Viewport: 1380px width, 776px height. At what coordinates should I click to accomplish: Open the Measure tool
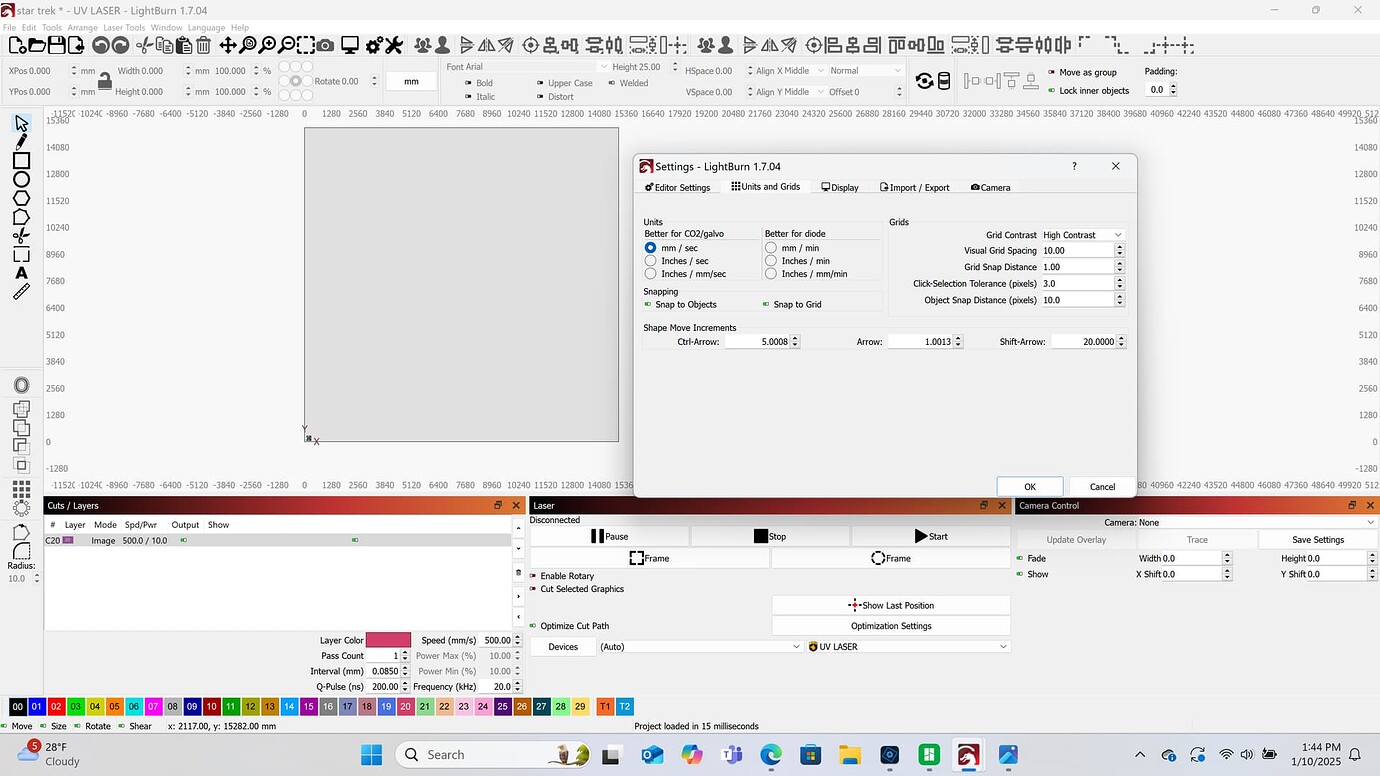22,292
